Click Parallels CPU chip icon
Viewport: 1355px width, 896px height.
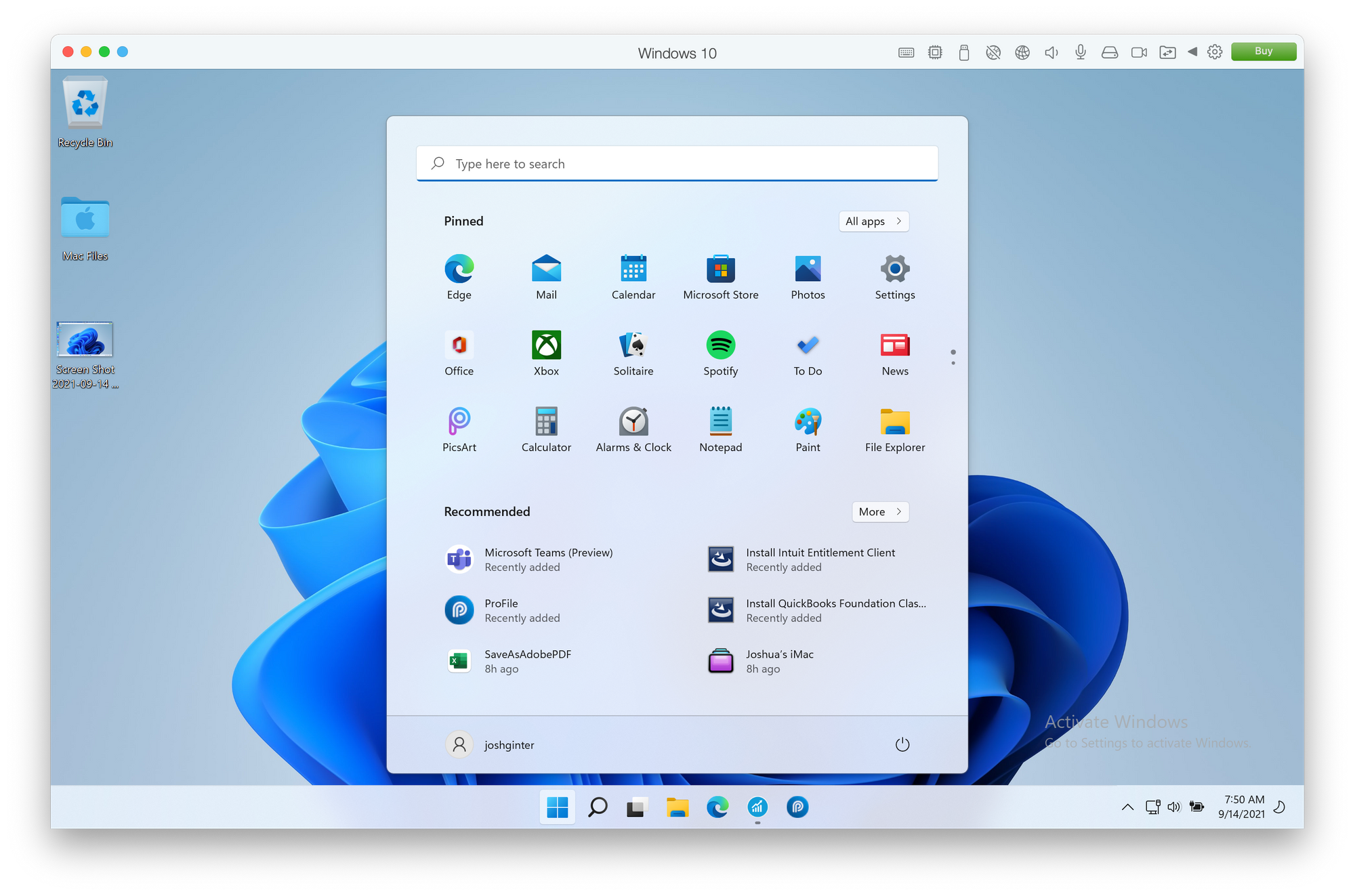(x=935, y=52)
